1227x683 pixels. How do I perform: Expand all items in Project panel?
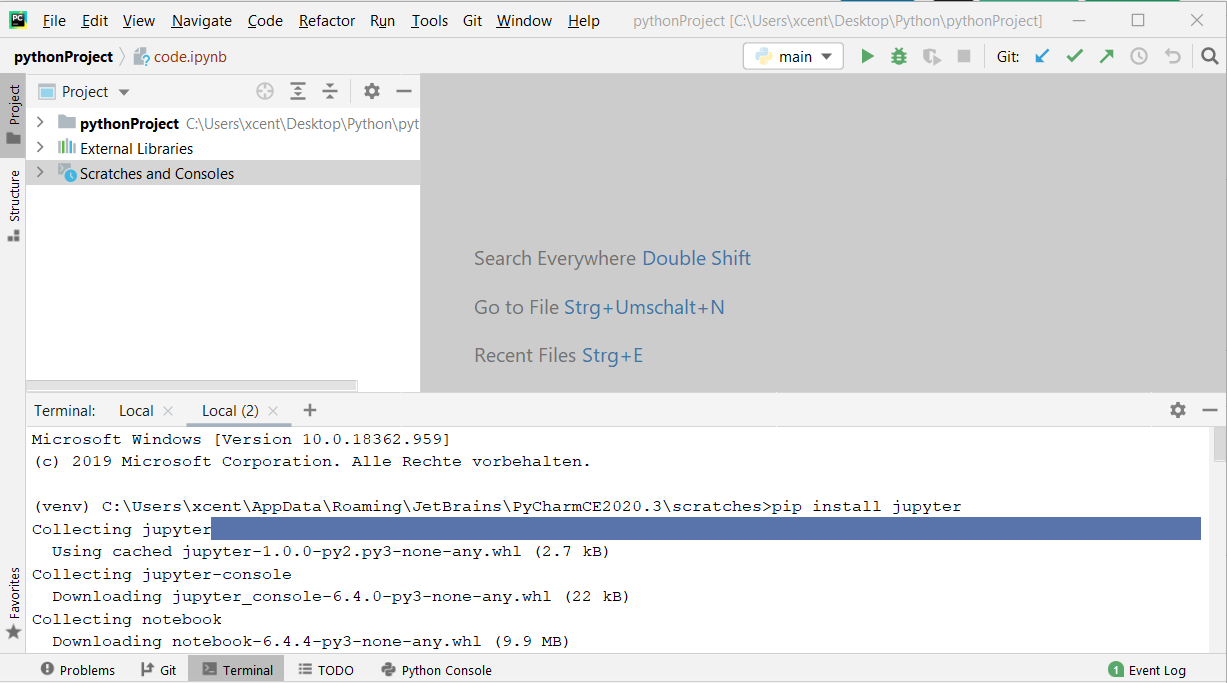[298, 91]
